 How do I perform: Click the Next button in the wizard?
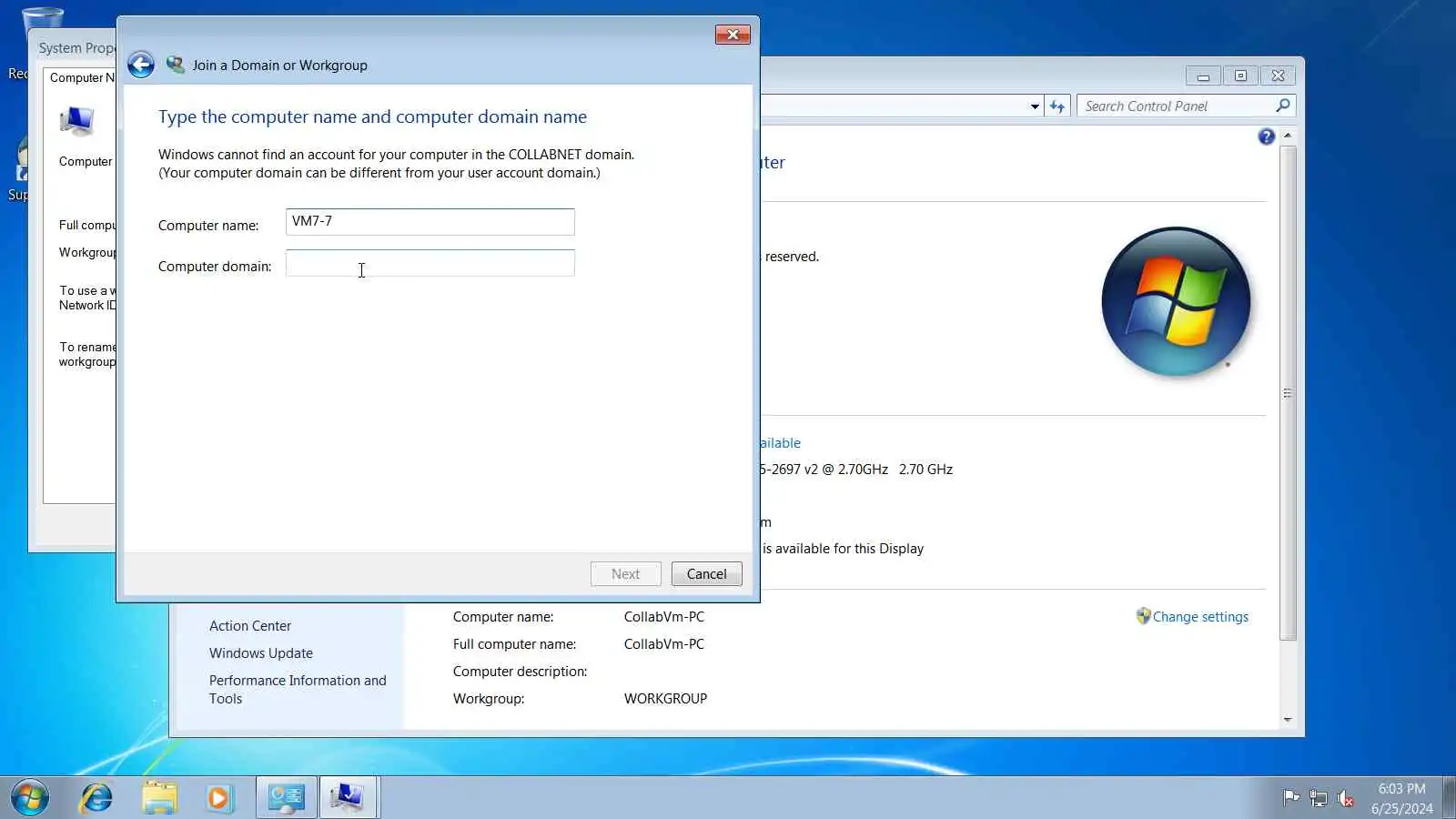[625, 574]
